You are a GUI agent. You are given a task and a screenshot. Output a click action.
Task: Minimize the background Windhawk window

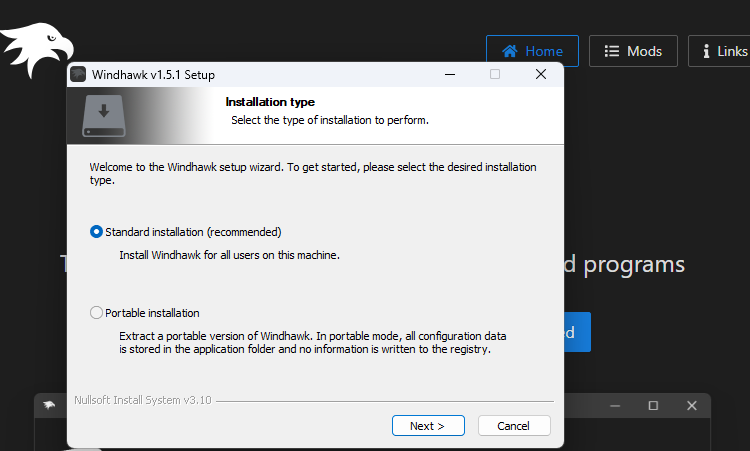[x=615, y=406]
